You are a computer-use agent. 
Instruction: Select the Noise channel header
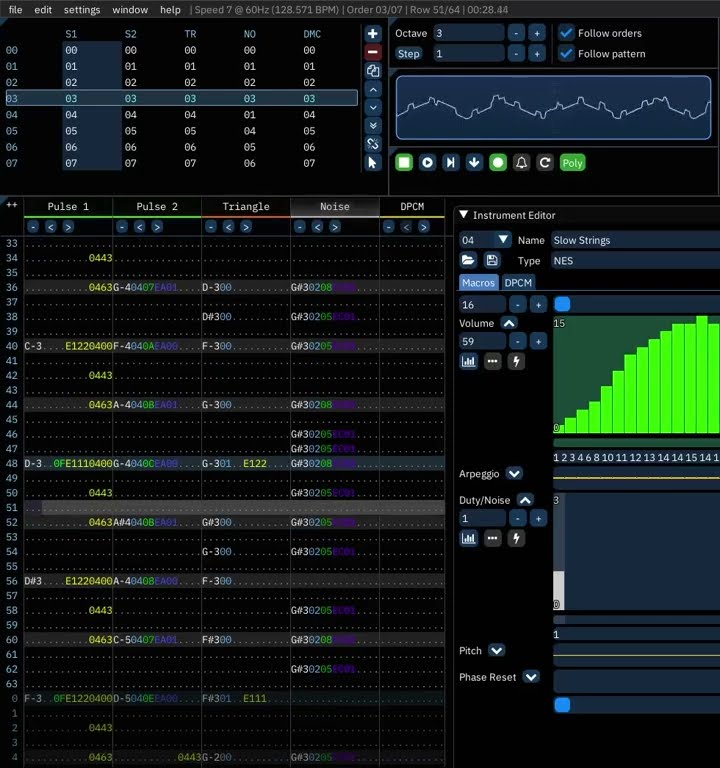335,207
